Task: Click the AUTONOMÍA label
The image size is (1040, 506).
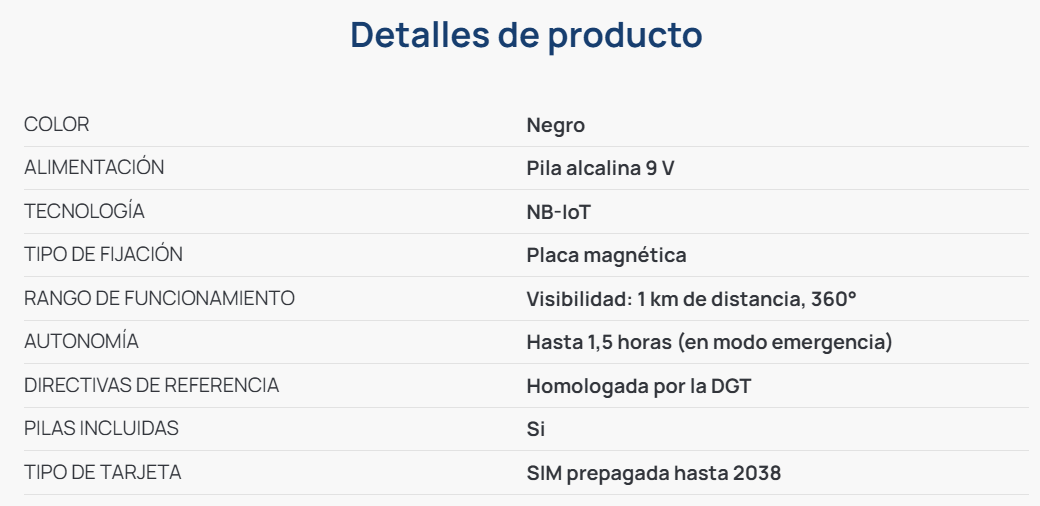Action: 81,341
